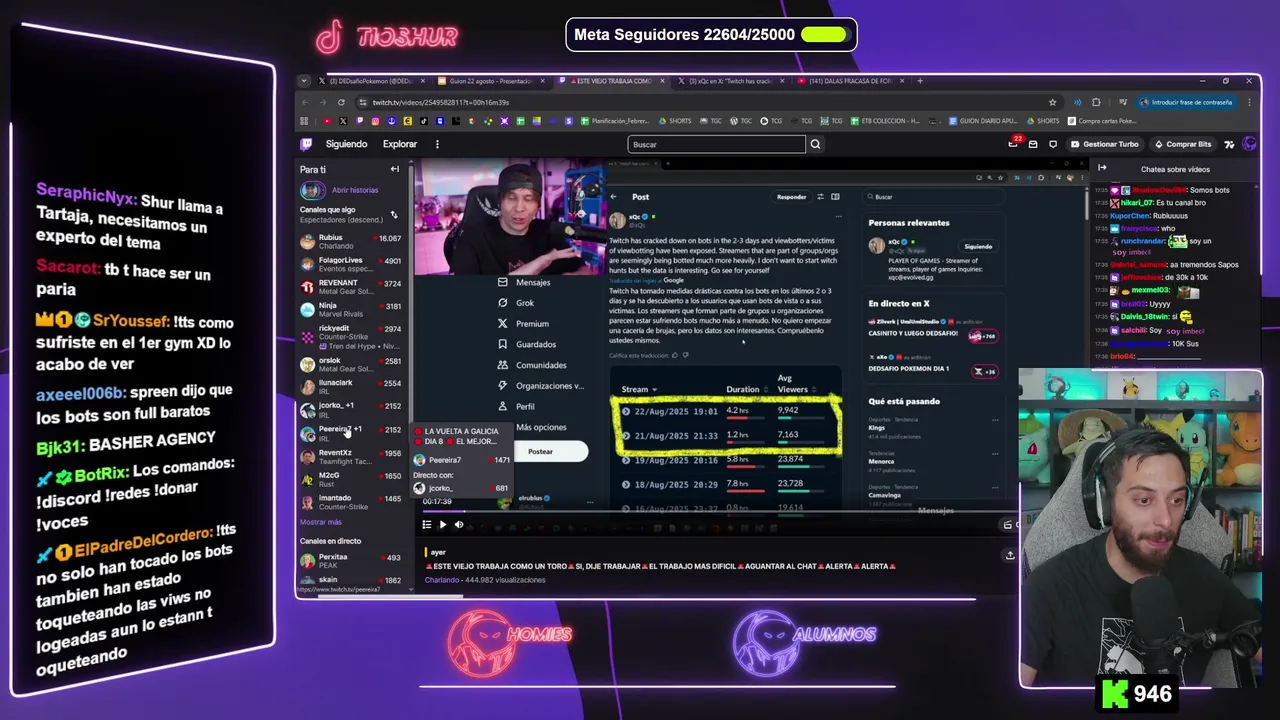
Task: Switch to xQc en X tab
Action: [x=733, y=81]
